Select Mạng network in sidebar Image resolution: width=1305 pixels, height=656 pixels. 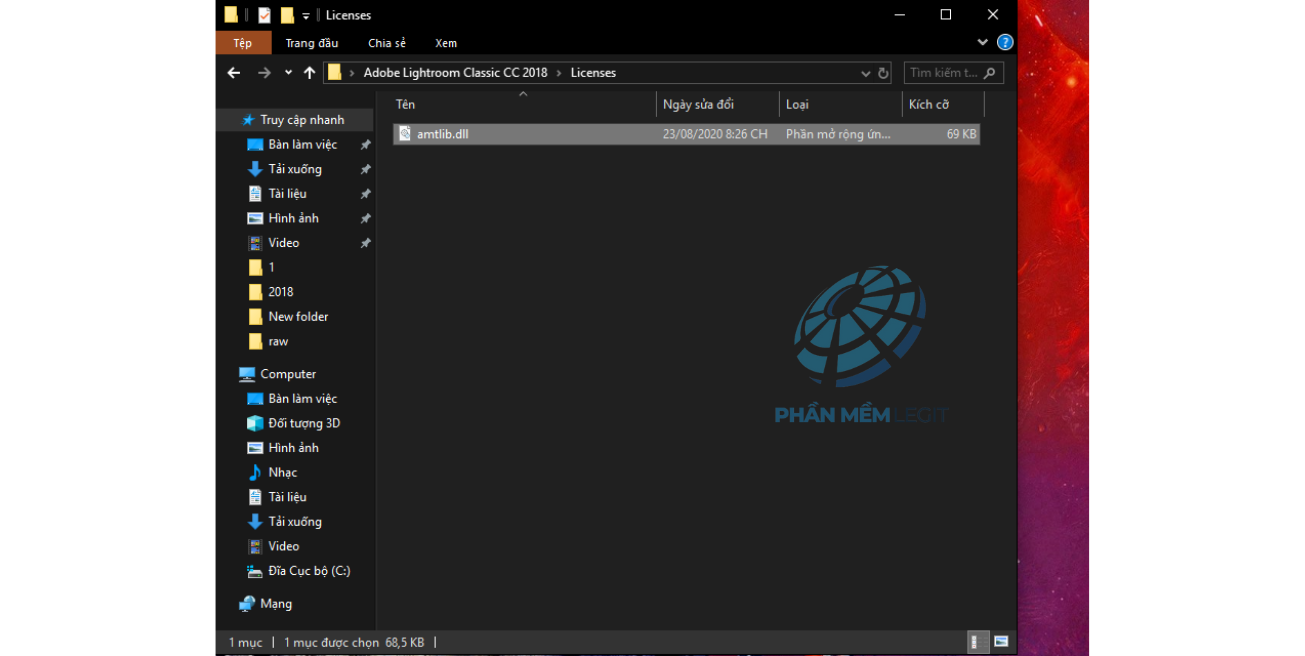pyautogui.click(x=276, y=604)
